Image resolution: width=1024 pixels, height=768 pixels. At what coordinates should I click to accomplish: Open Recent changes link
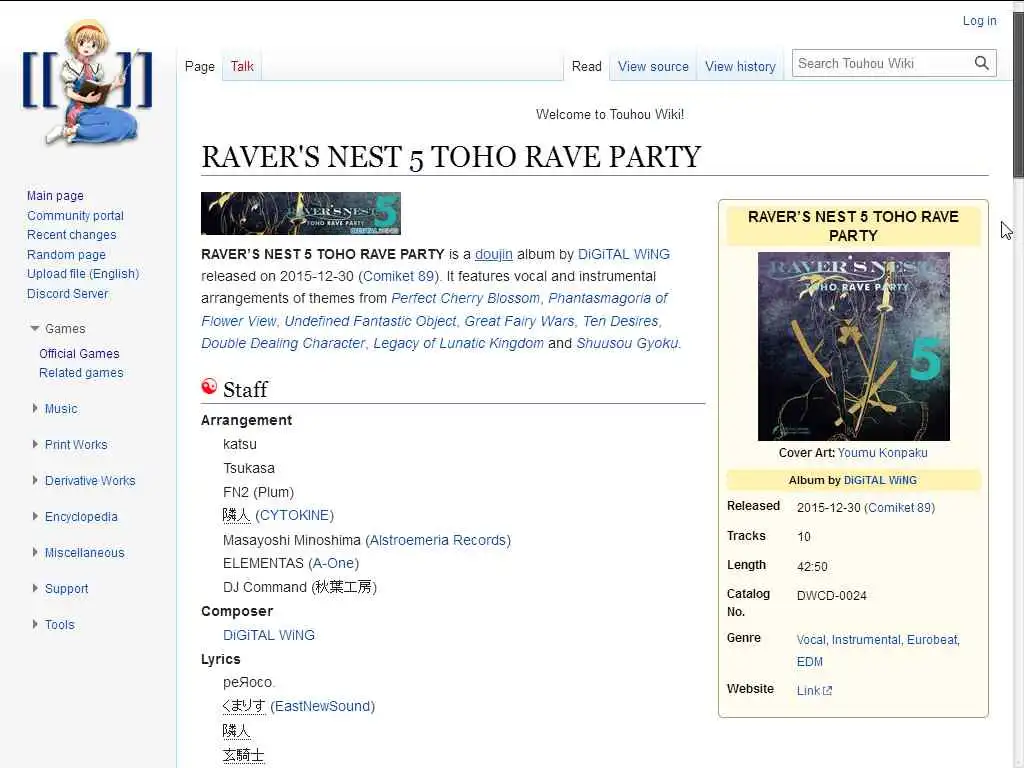pyautogui.click(x=72, y=234)
